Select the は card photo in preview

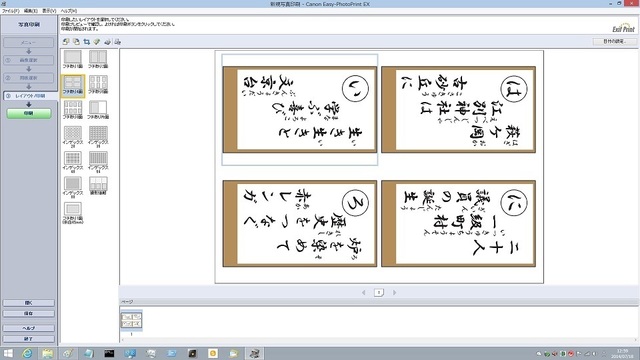(x=458, y=110)
